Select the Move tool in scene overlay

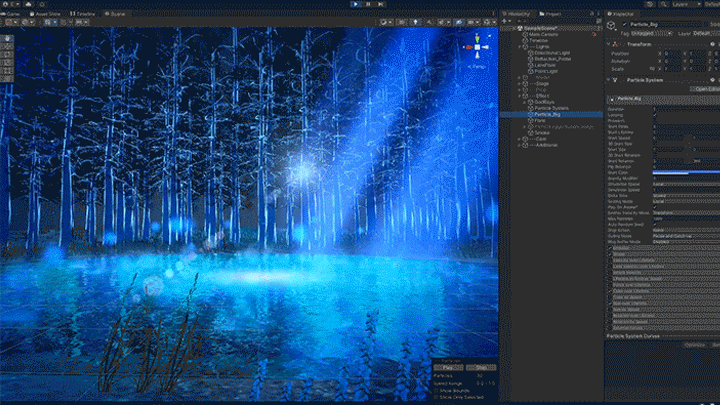[x=7, y=47]
